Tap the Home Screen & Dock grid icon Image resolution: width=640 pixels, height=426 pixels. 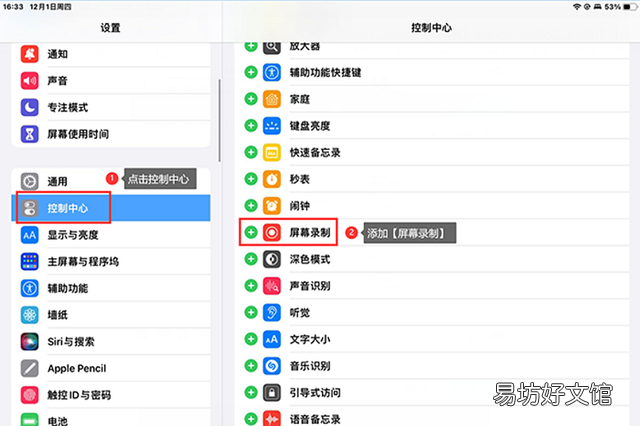pos(29,261)
